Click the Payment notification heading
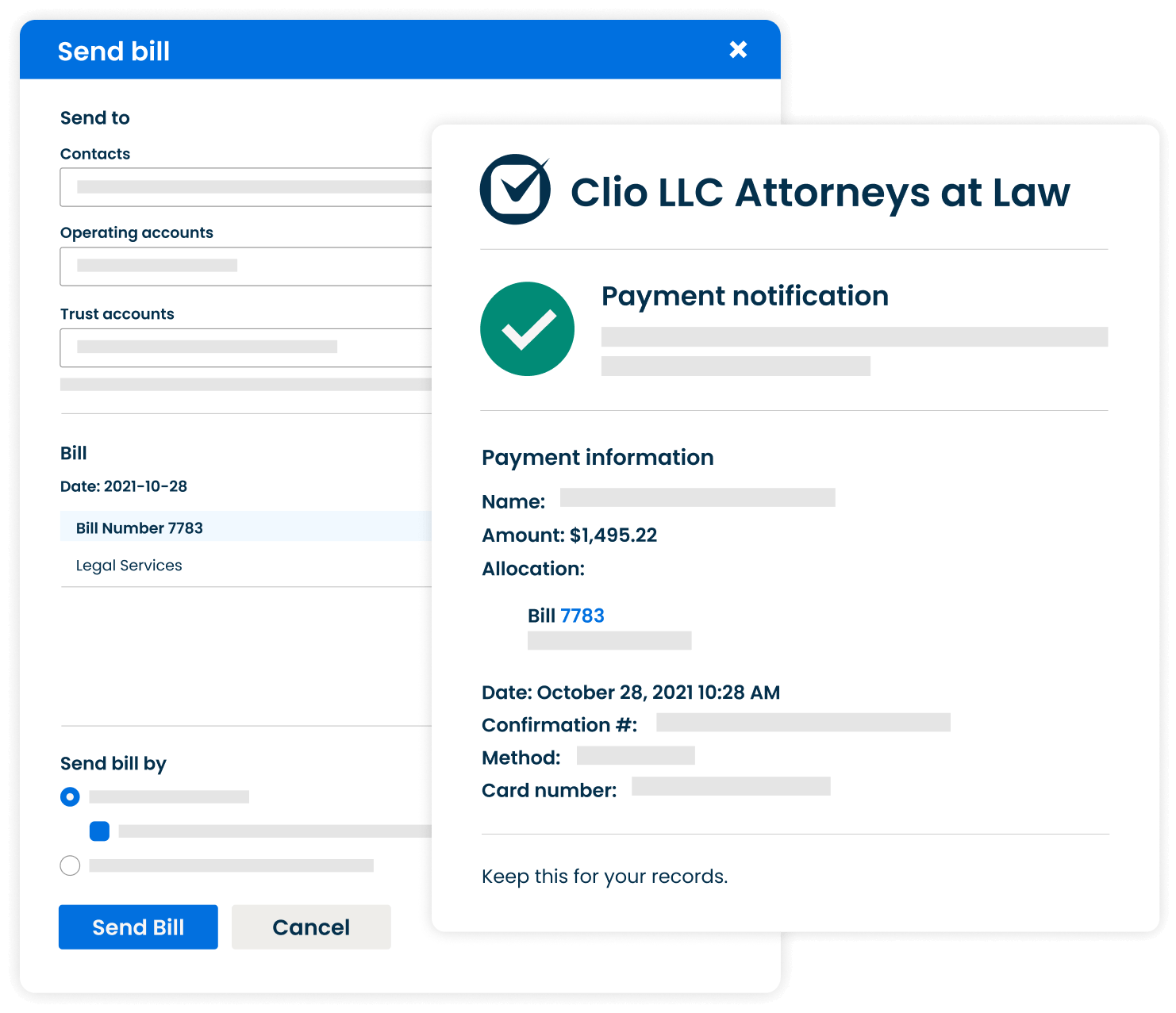 [x=744, y=296]
